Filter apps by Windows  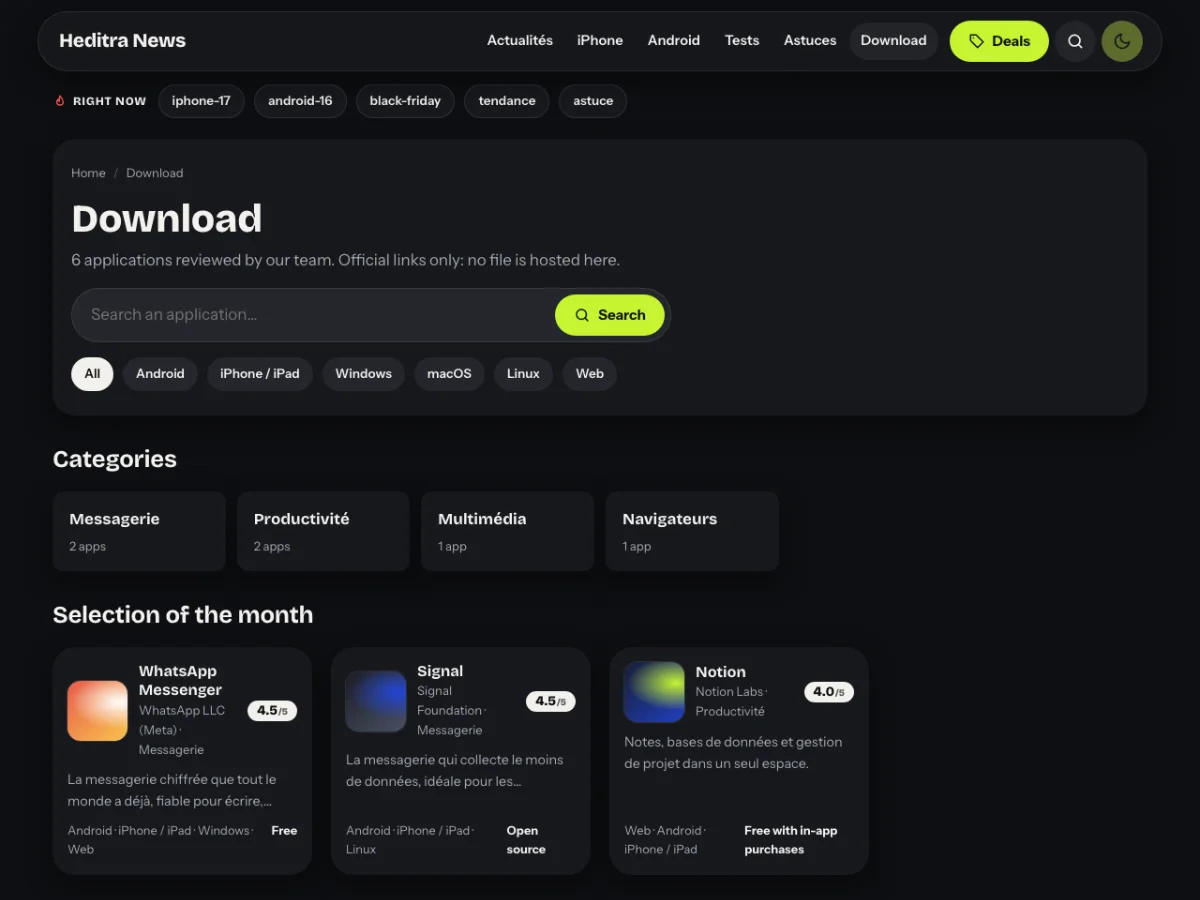364,374
